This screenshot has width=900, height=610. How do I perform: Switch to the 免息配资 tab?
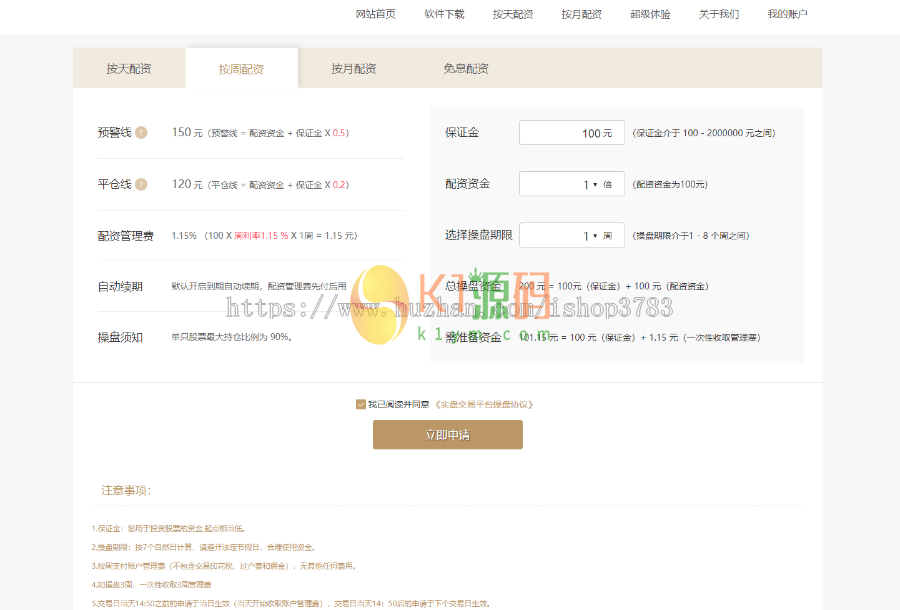[x=466, y=68]
